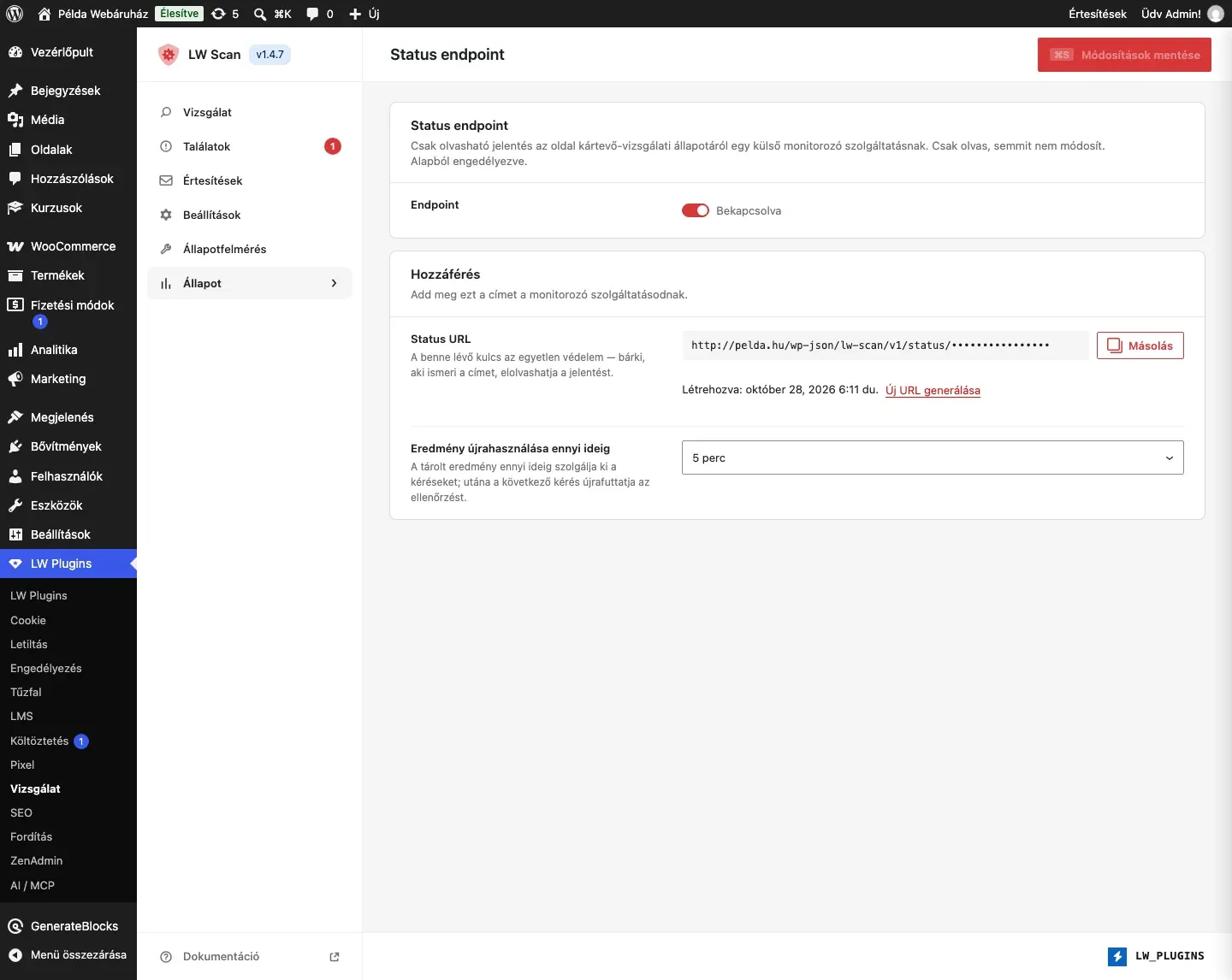This screenshot has width=1232, height=980.
Task: Copy the status URL with Másolás
Action: (x=1140, y=345)
